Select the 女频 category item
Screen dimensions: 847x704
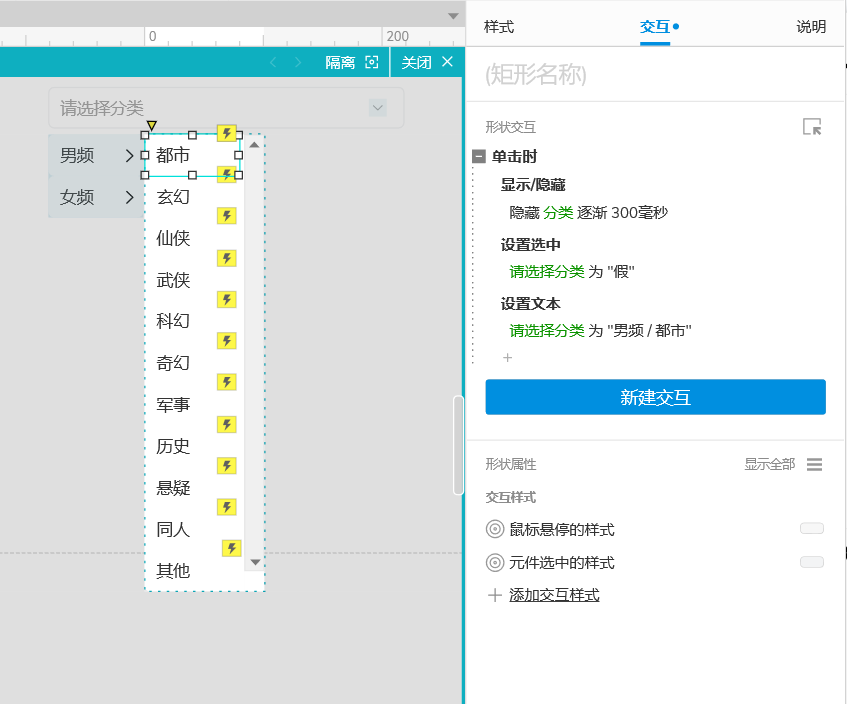click(96, 197)
